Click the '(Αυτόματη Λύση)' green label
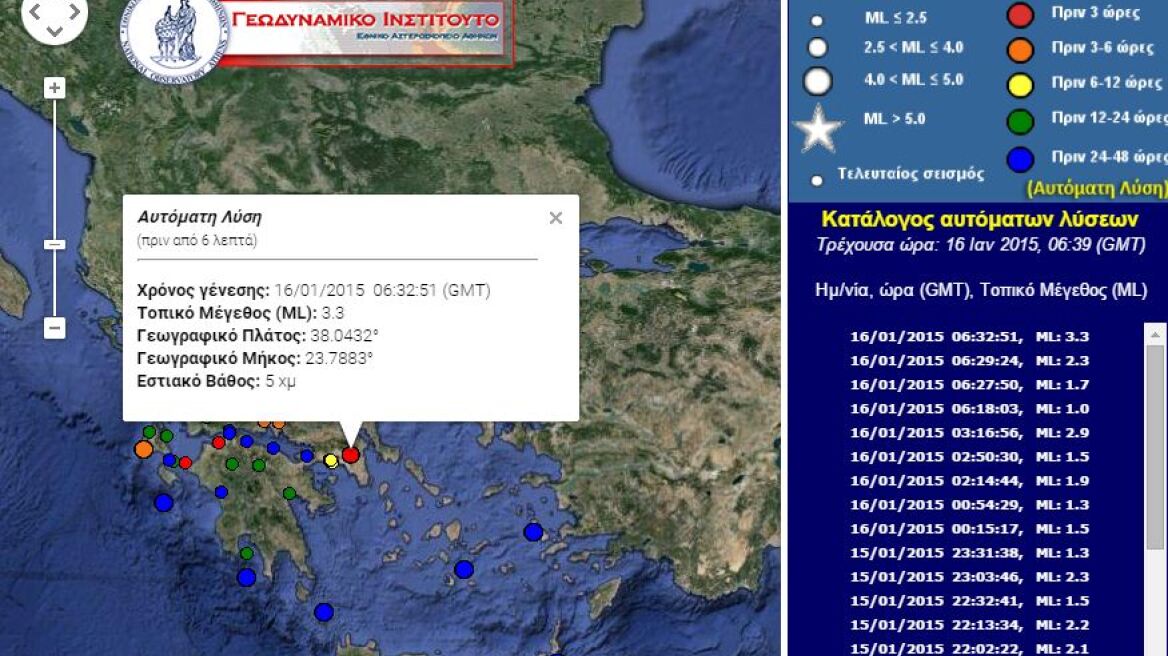Screen dimensions: 1168x656 [1094, 186]
